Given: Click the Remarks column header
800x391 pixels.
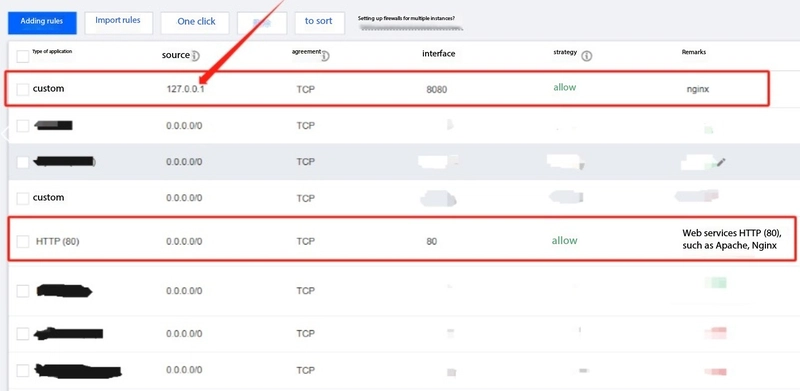Looking at the screenshot, I should [x=694, y=52].
